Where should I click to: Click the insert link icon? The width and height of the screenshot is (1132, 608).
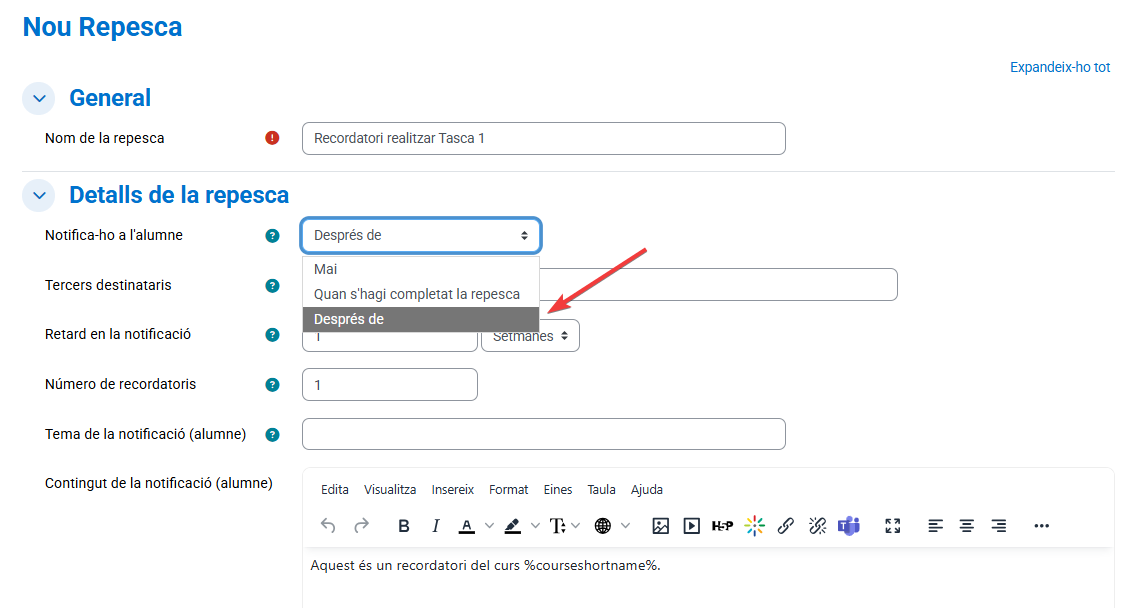(786, 526)
